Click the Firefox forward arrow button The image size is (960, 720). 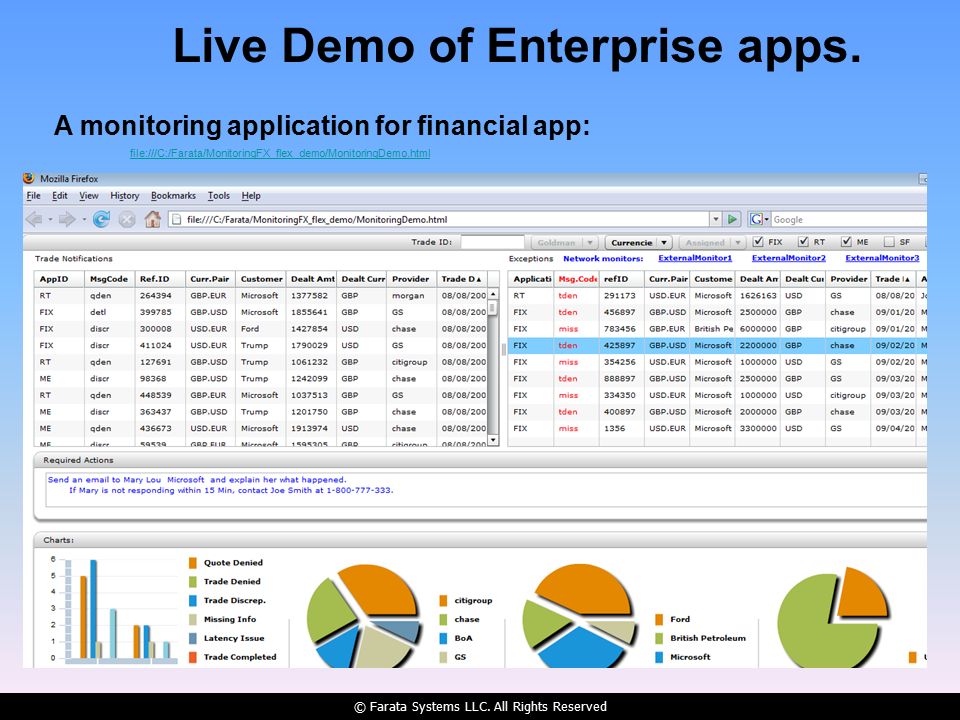67,219
